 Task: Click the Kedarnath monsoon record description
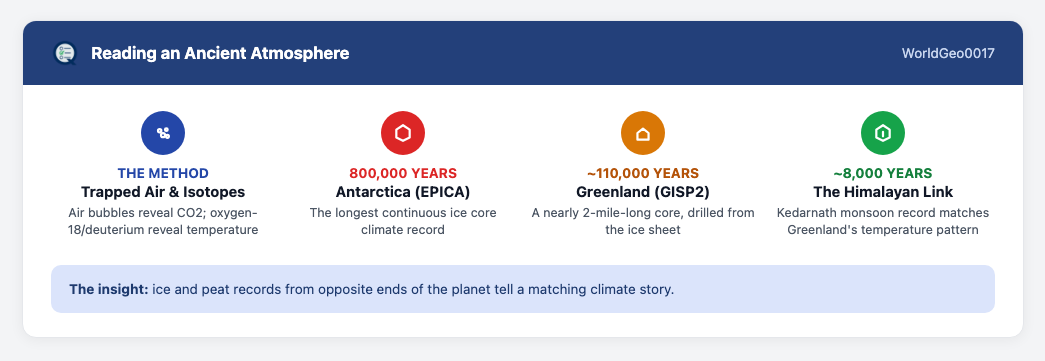882,222
